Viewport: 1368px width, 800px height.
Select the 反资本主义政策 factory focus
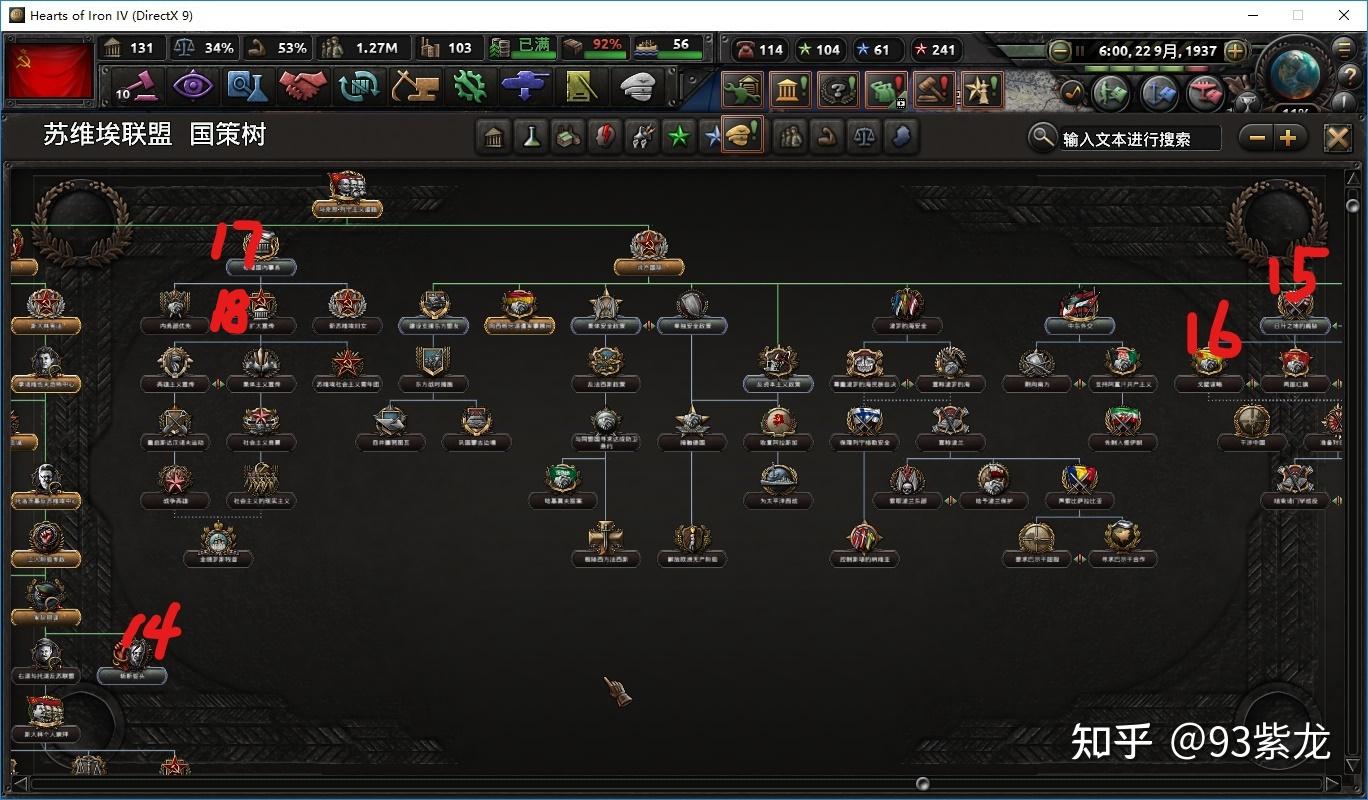[x=778, y=369]
